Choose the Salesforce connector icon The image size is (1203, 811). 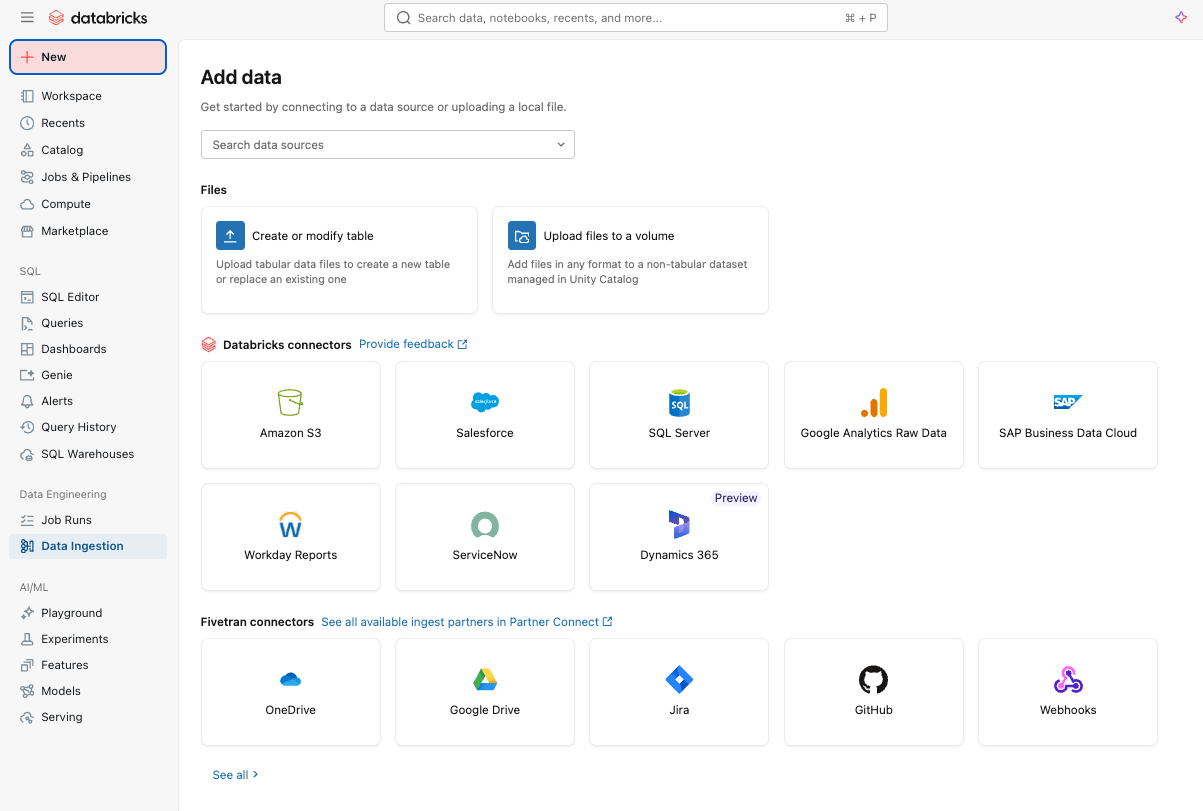click(485, 403)
